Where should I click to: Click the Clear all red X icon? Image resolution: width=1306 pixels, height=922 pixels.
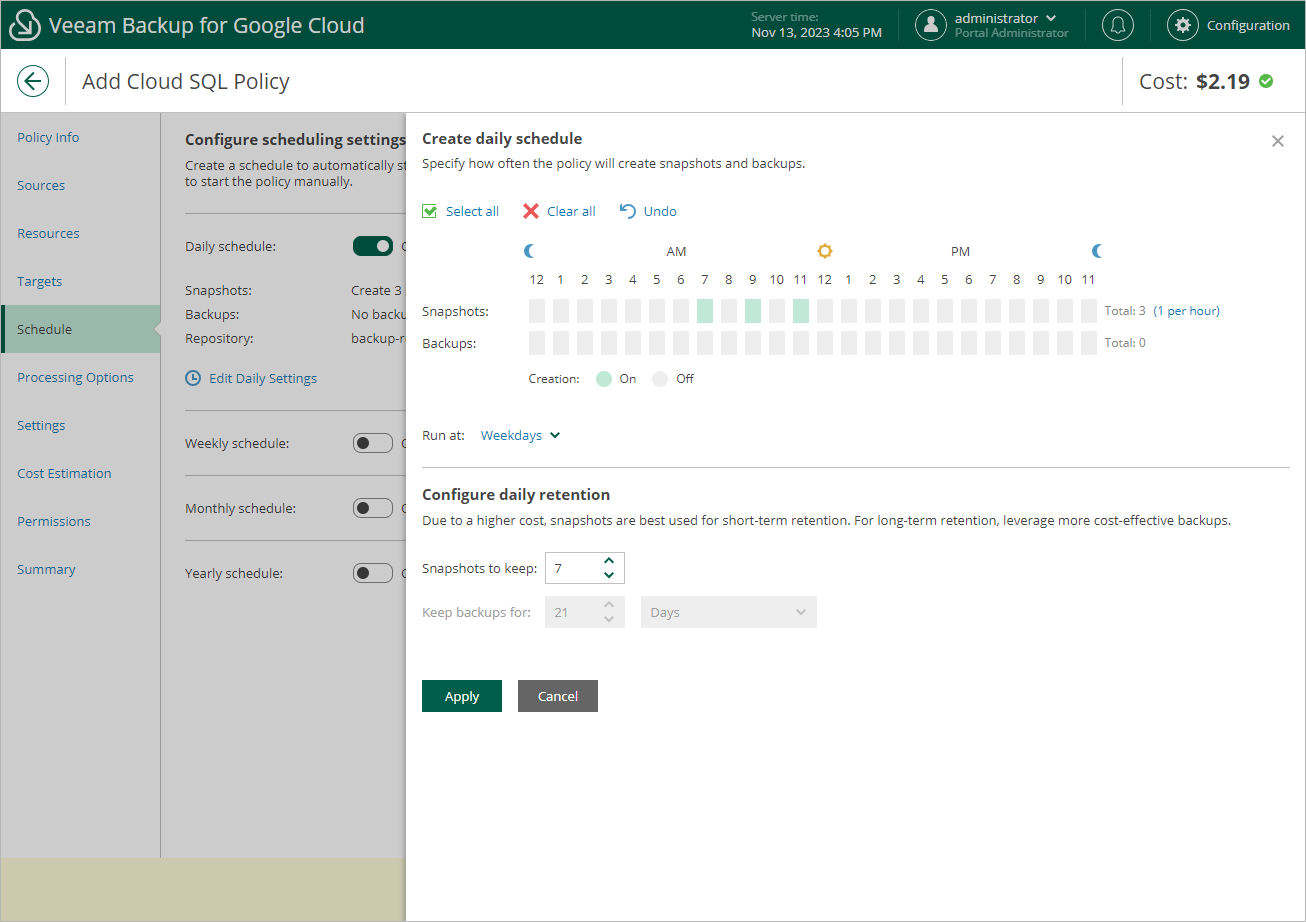pyautogui.click(x=531, y=211)
